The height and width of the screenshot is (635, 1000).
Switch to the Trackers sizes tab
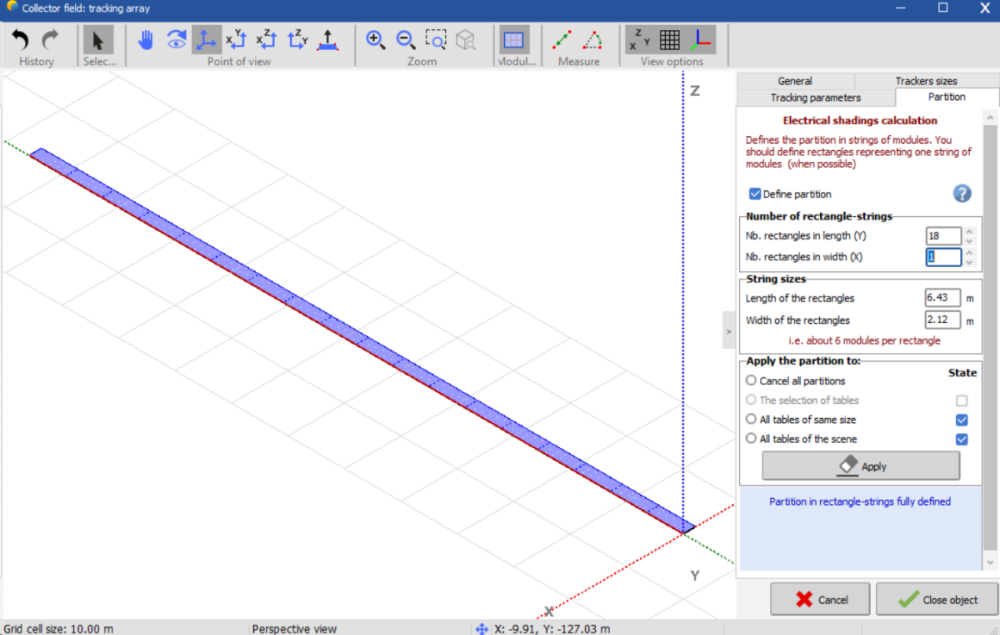926,81
